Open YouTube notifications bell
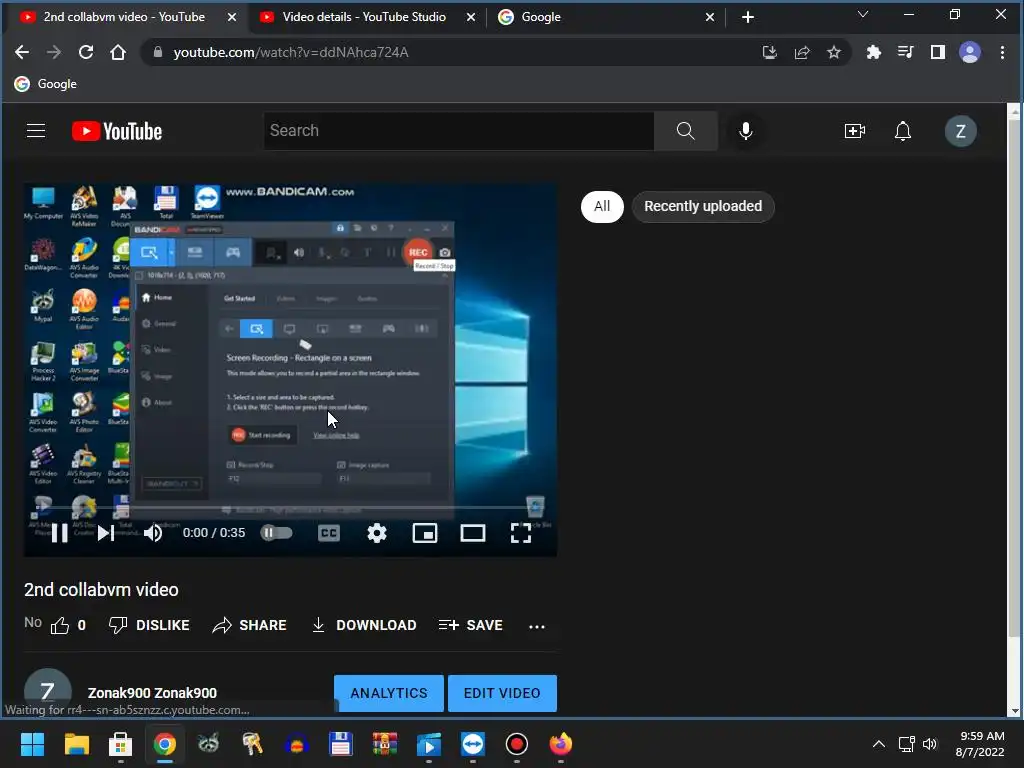The height and width of the screenshot is (768, 1024). [903, 131]
